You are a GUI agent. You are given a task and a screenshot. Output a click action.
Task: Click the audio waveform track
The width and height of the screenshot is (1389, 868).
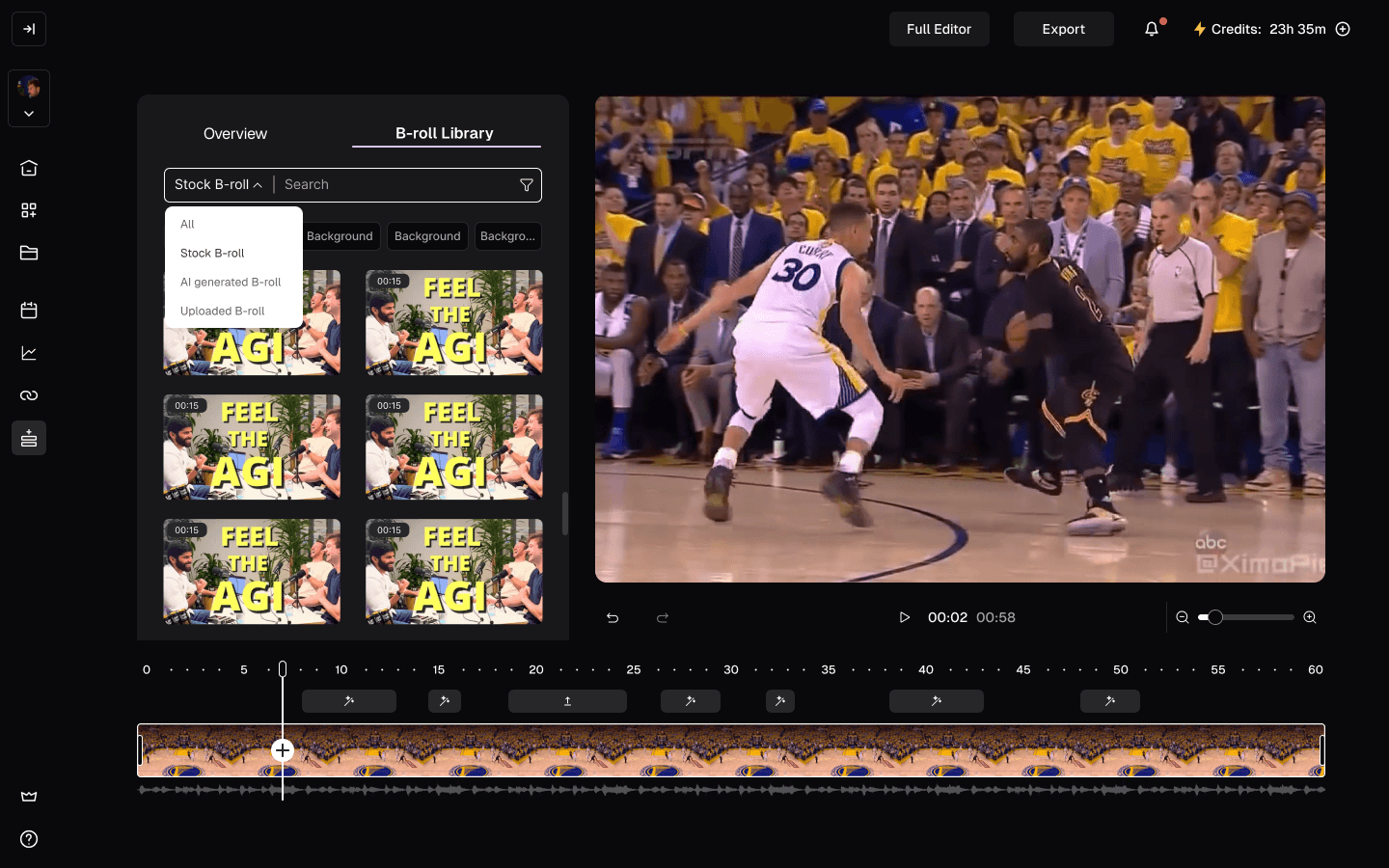coord(731,789)
